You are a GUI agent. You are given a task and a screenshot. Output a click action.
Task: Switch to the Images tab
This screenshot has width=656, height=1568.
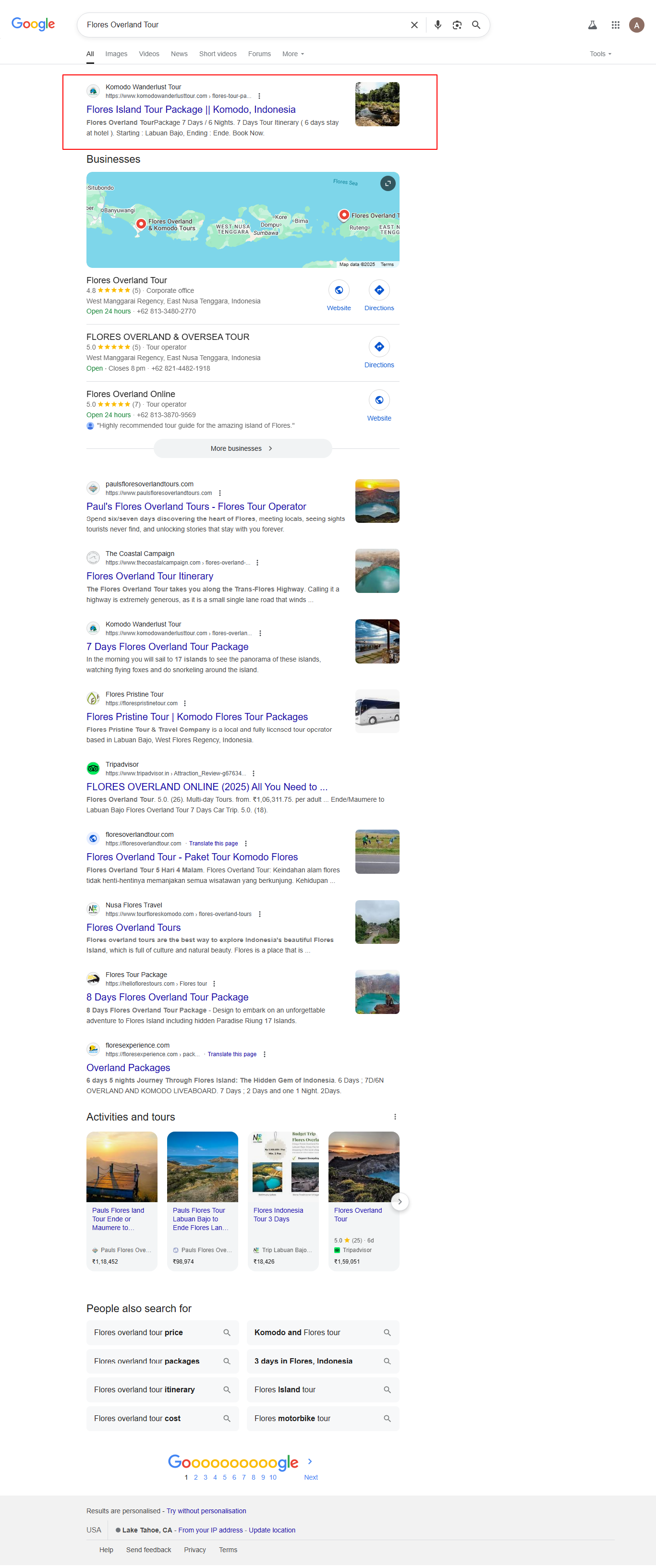(x=116, y=54)
